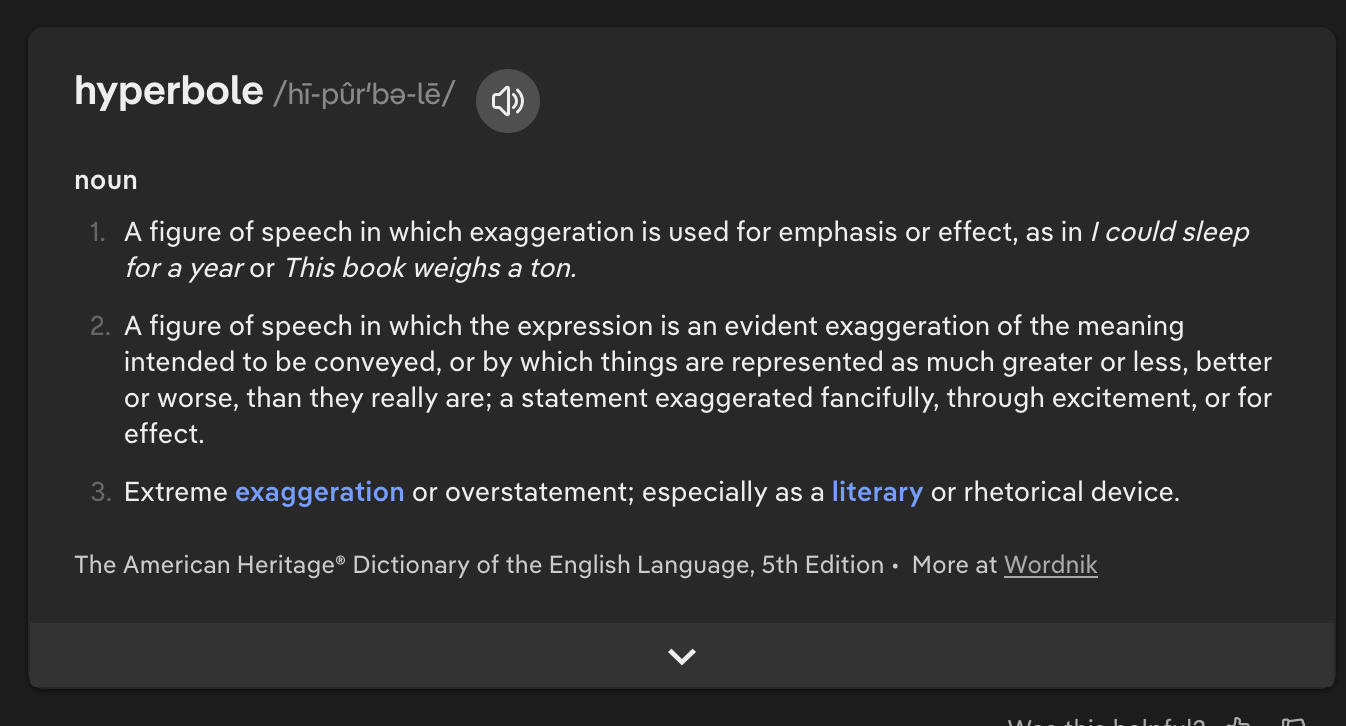This screenshot has width=1346, height=726.
Task: Click the "noun" part-of-speech label
Action: (x=106, y=181)
